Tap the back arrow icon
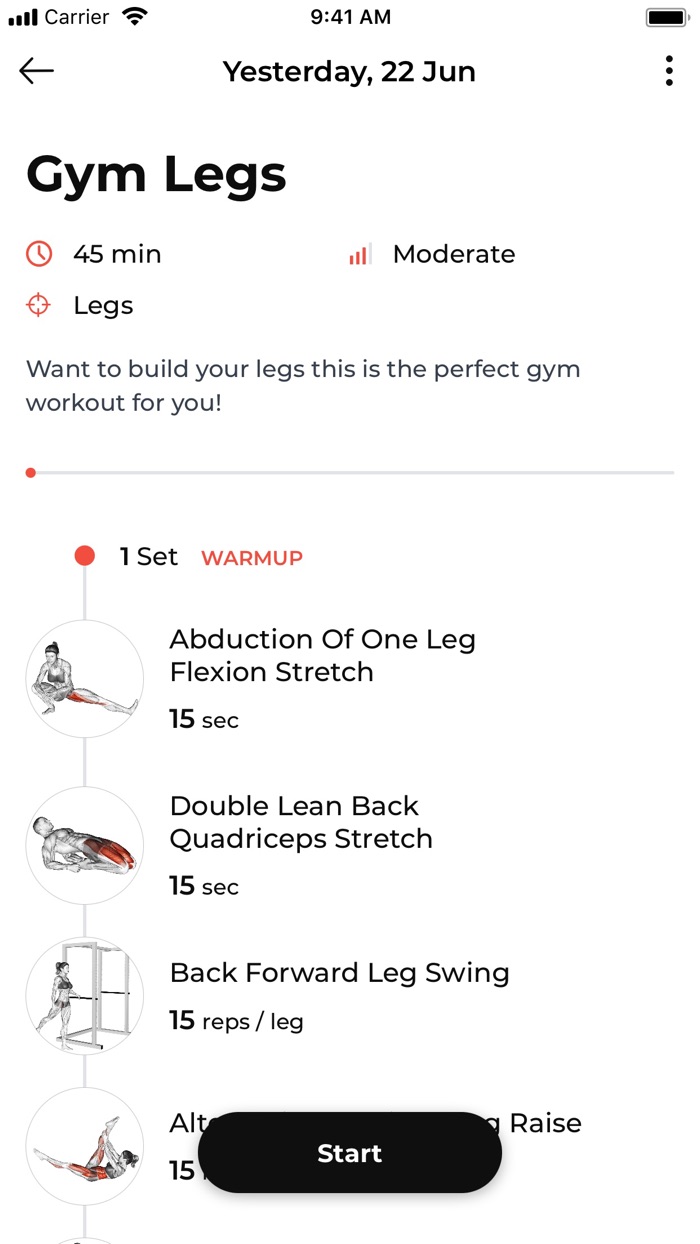Viewport: 700px width, 1244px height. point(37,71)
